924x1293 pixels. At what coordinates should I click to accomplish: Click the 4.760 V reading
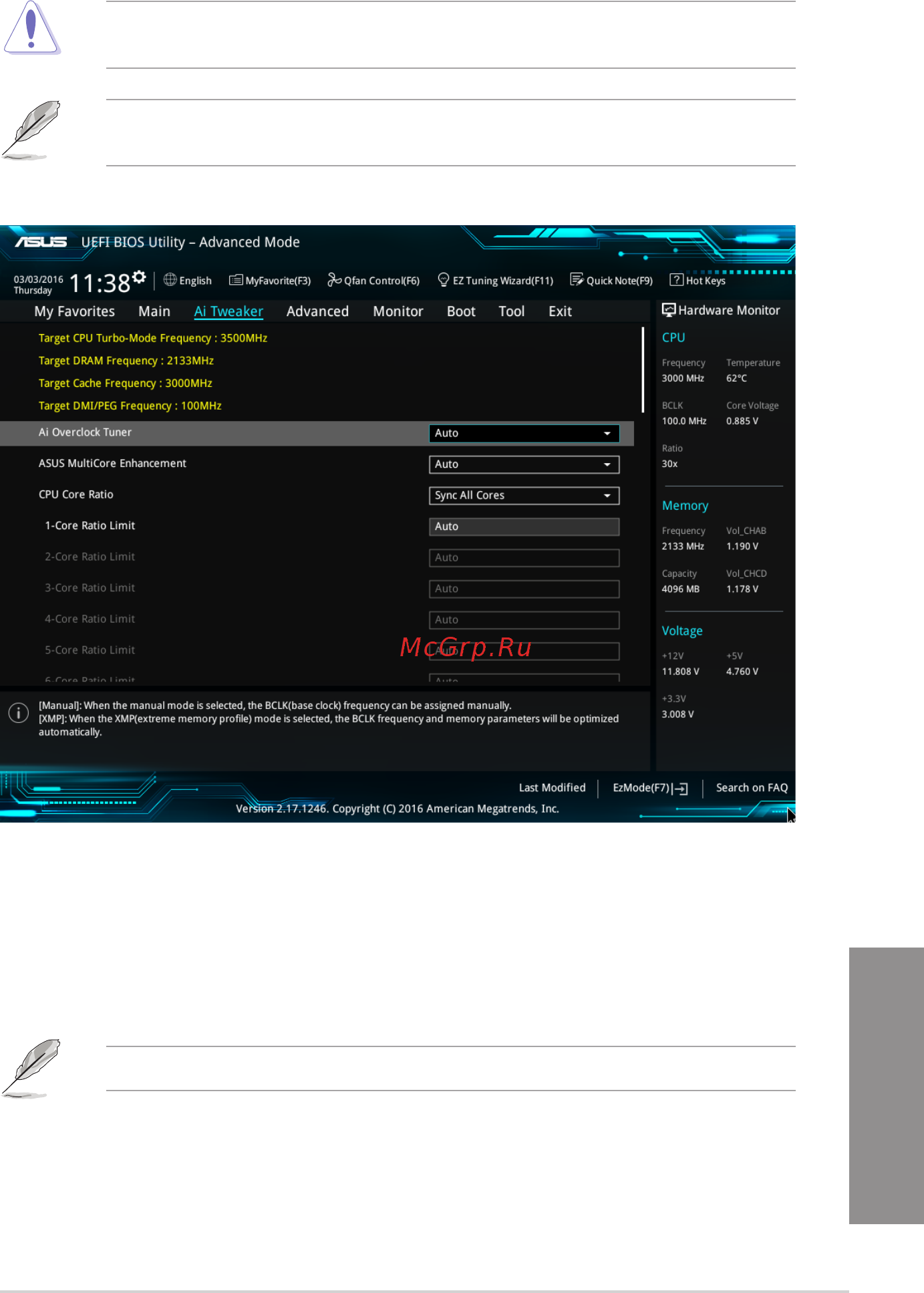[742, 672]
